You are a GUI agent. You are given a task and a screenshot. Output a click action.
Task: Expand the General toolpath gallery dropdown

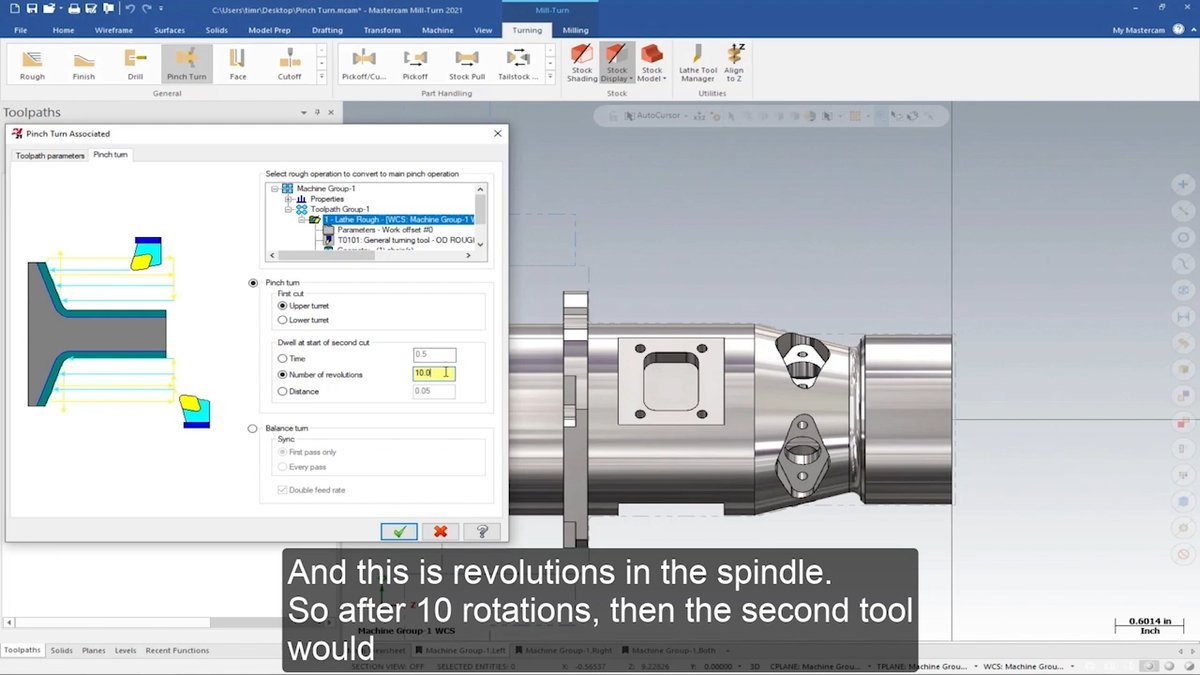321,78
